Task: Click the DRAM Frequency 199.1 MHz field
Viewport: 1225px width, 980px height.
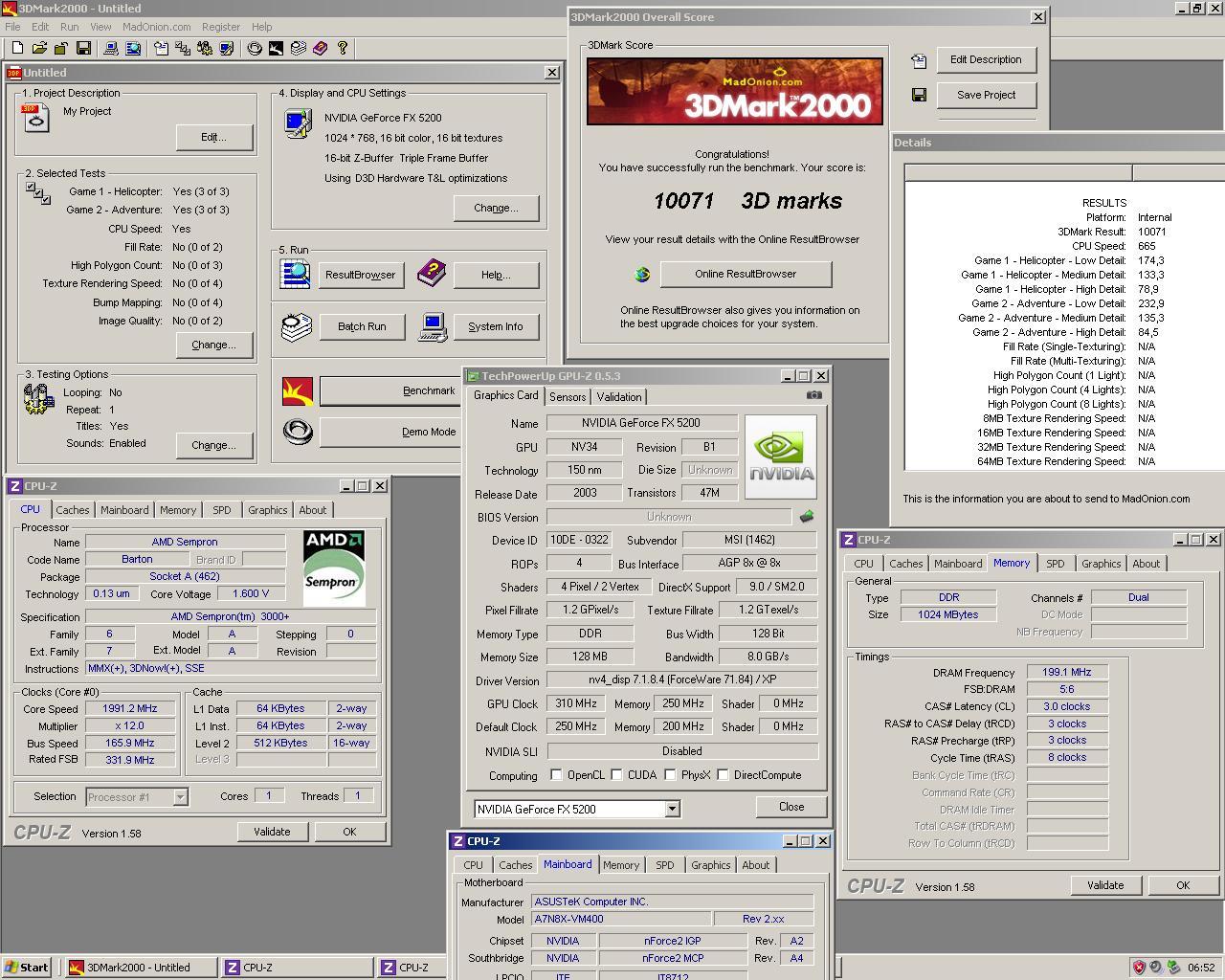Action: point(1067,673)
